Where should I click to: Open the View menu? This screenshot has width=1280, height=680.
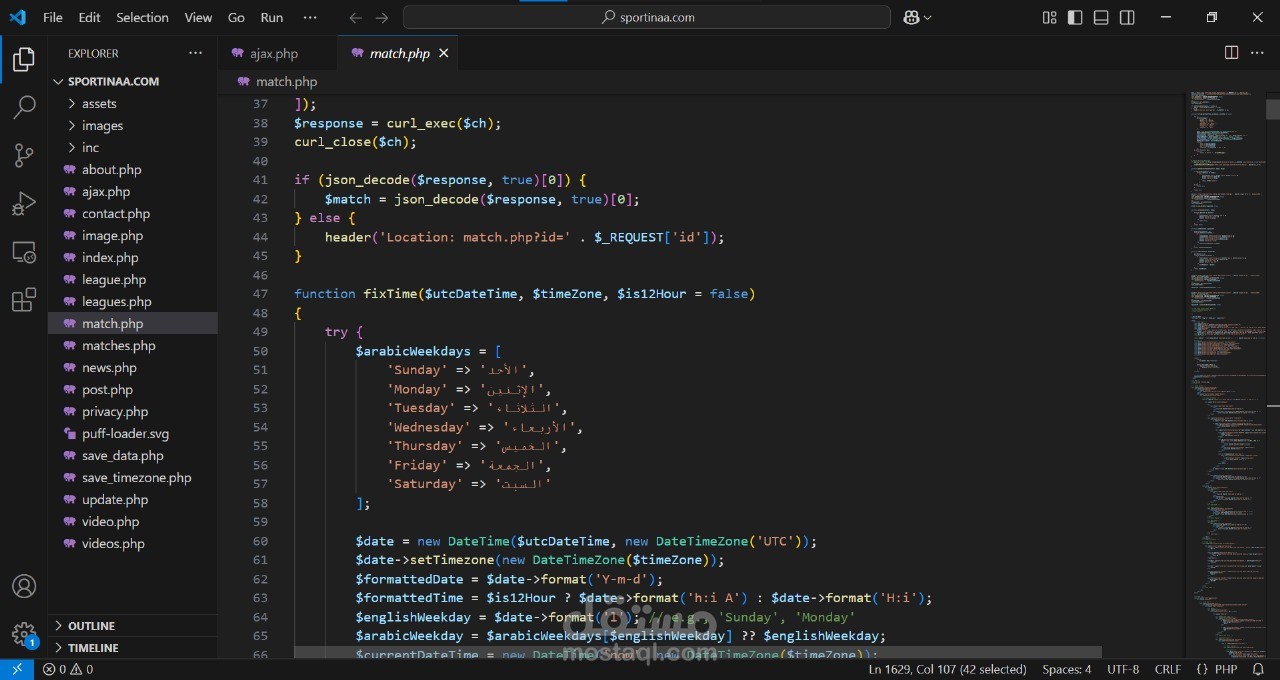198,17
